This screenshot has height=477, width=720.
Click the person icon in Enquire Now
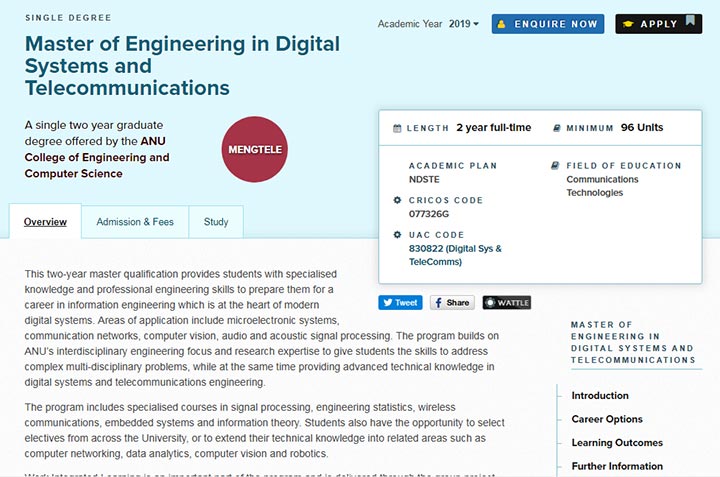501,24
